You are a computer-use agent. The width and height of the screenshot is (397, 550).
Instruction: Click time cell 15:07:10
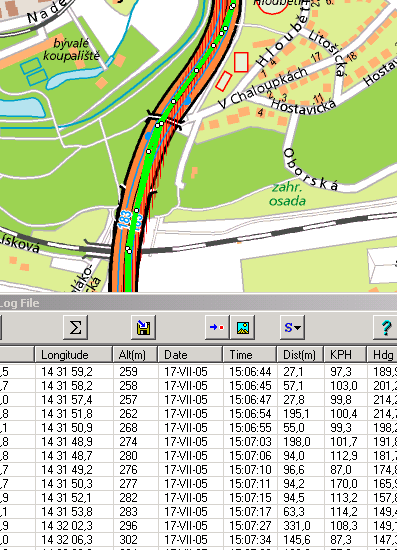click(x=250, y=470)
